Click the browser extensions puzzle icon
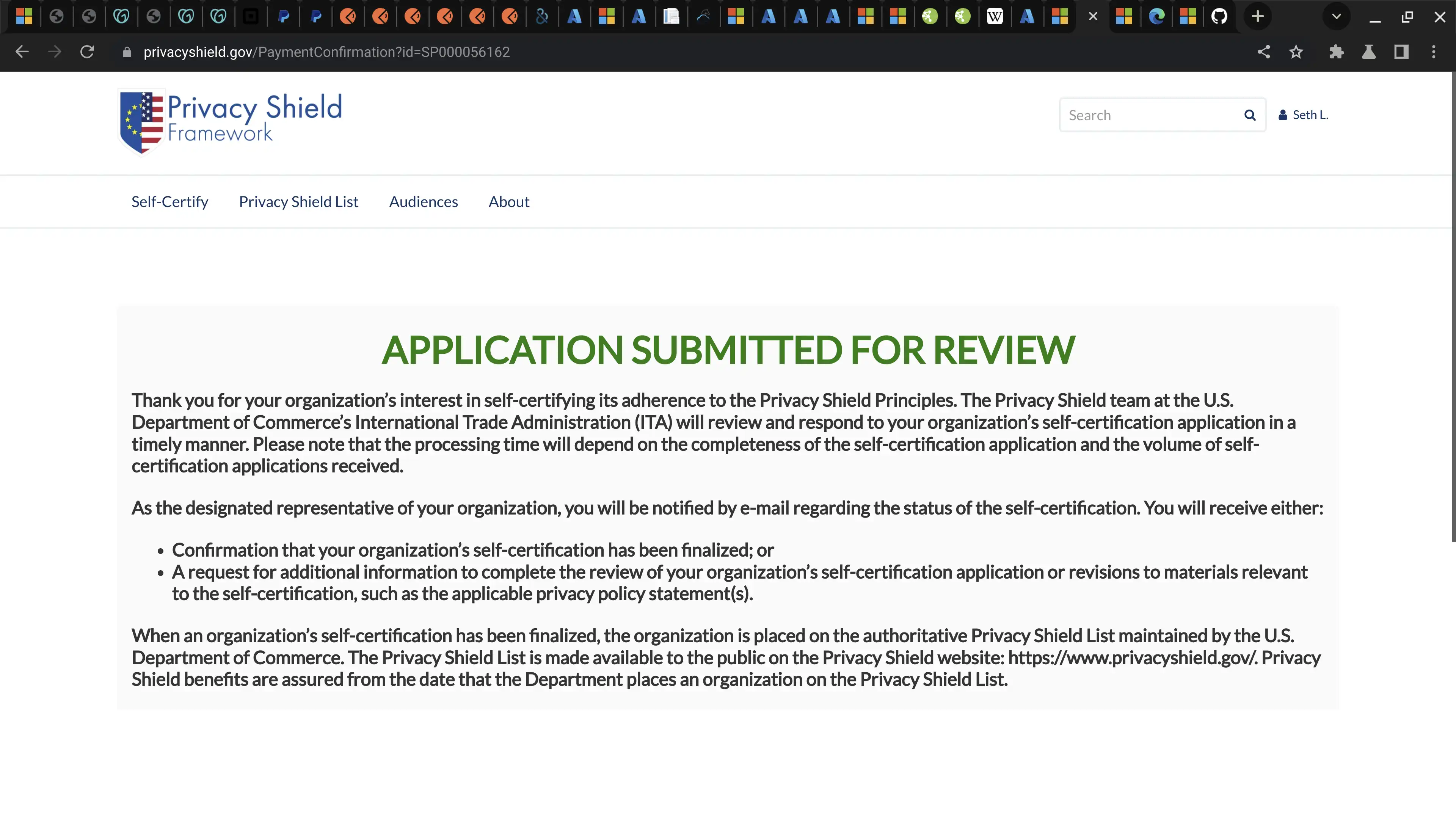1456x819 pixels. [x=1338, y=52]
